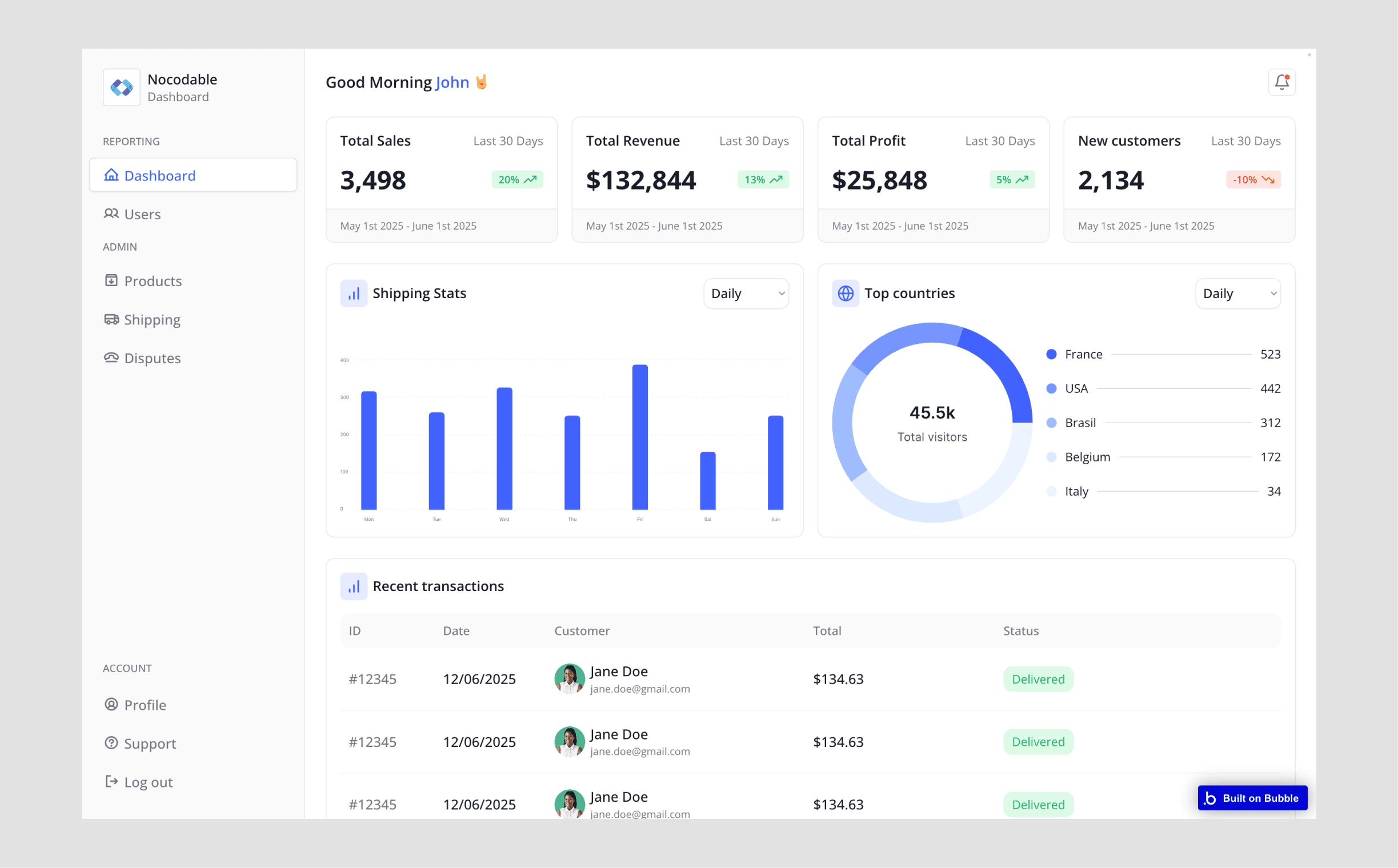Open the notifications bell icon
Viewport: 1398px width, 868px height.
click(x=1281, y=82)
